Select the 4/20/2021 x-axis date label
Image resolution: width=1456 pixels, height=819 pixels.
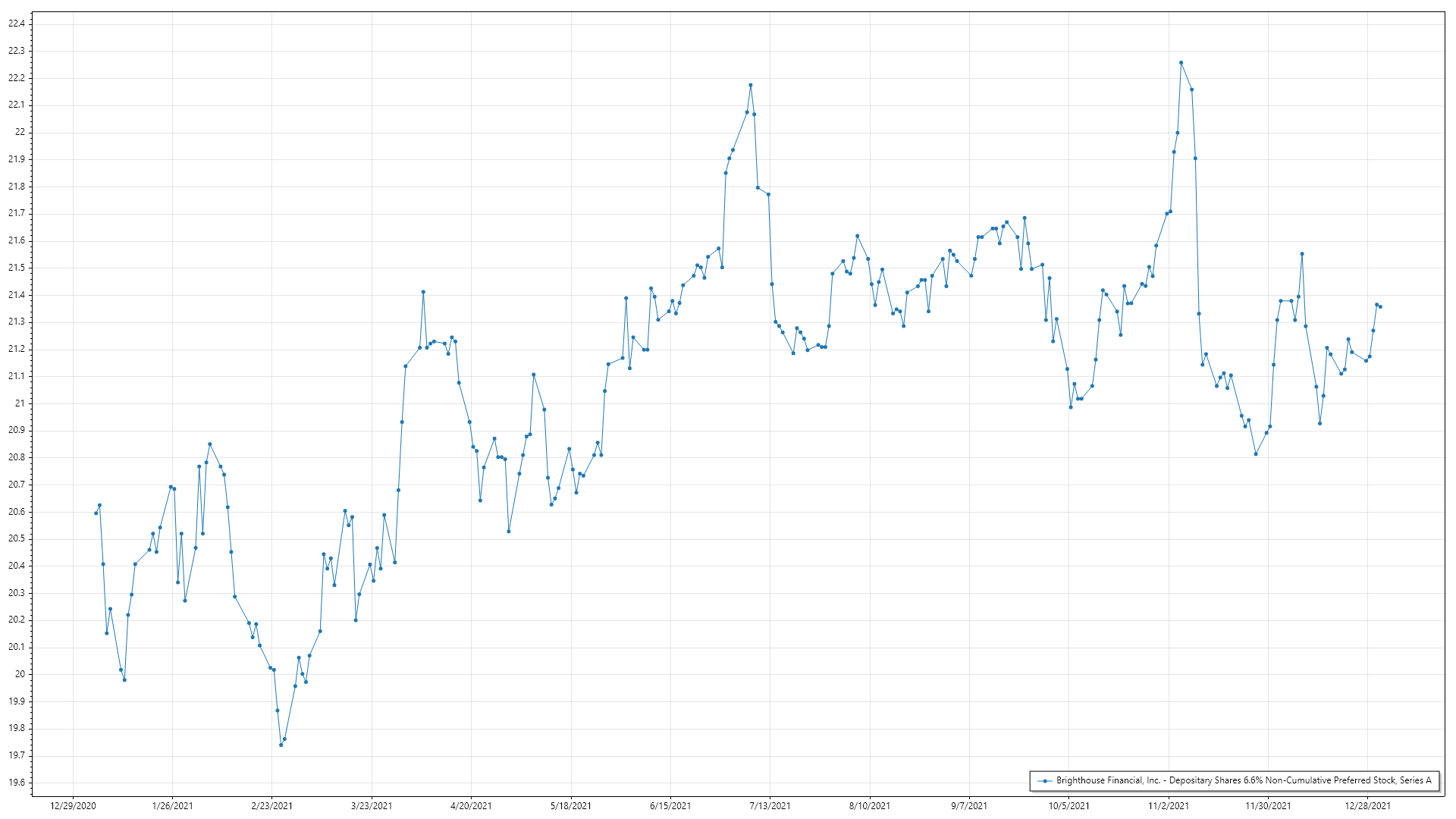pyautogui.click(x=471, y=805)
